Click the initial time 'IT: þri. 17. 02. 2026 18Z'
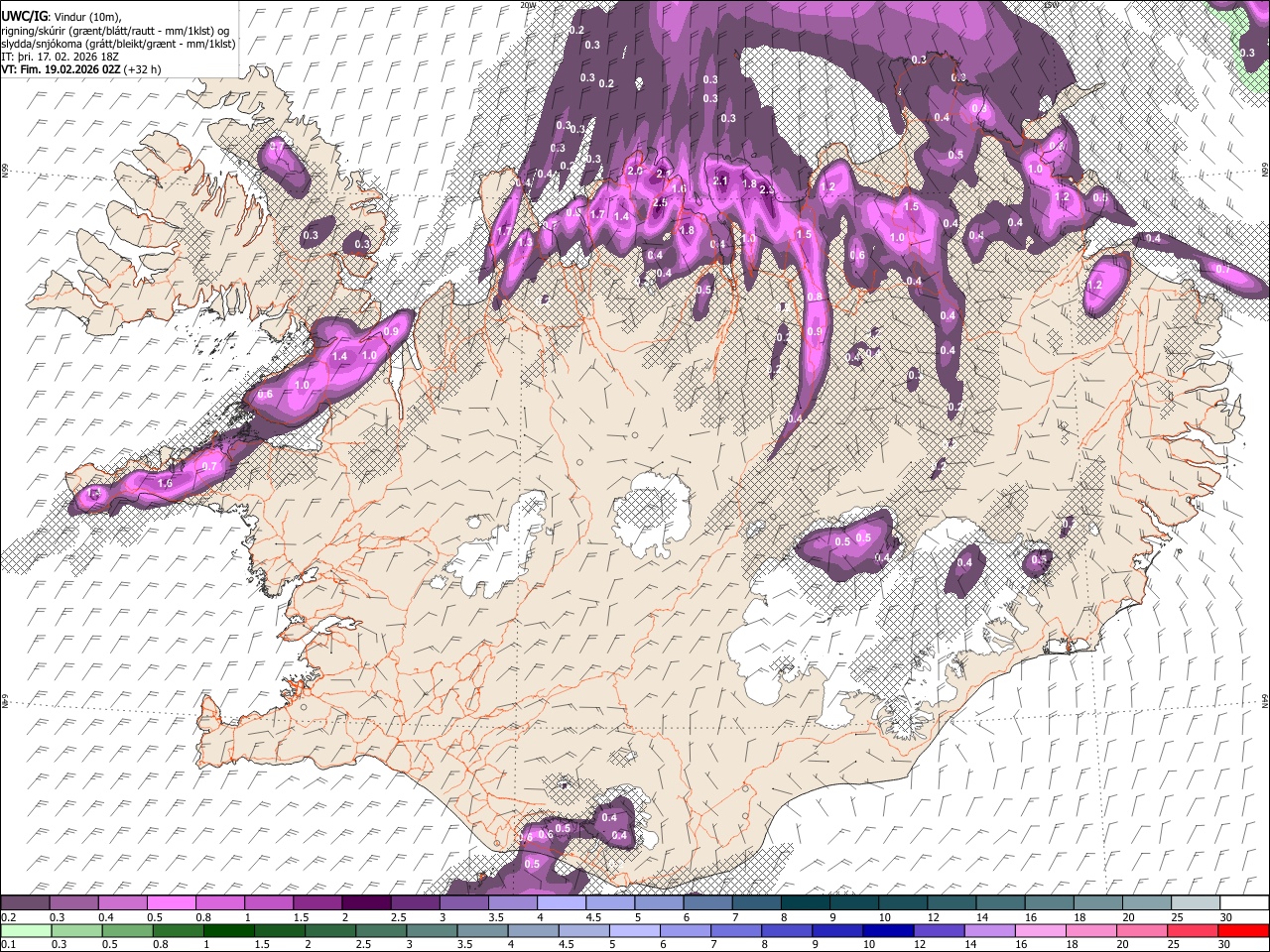This screenshot has width=1270, height=952. tap(62, 57)
